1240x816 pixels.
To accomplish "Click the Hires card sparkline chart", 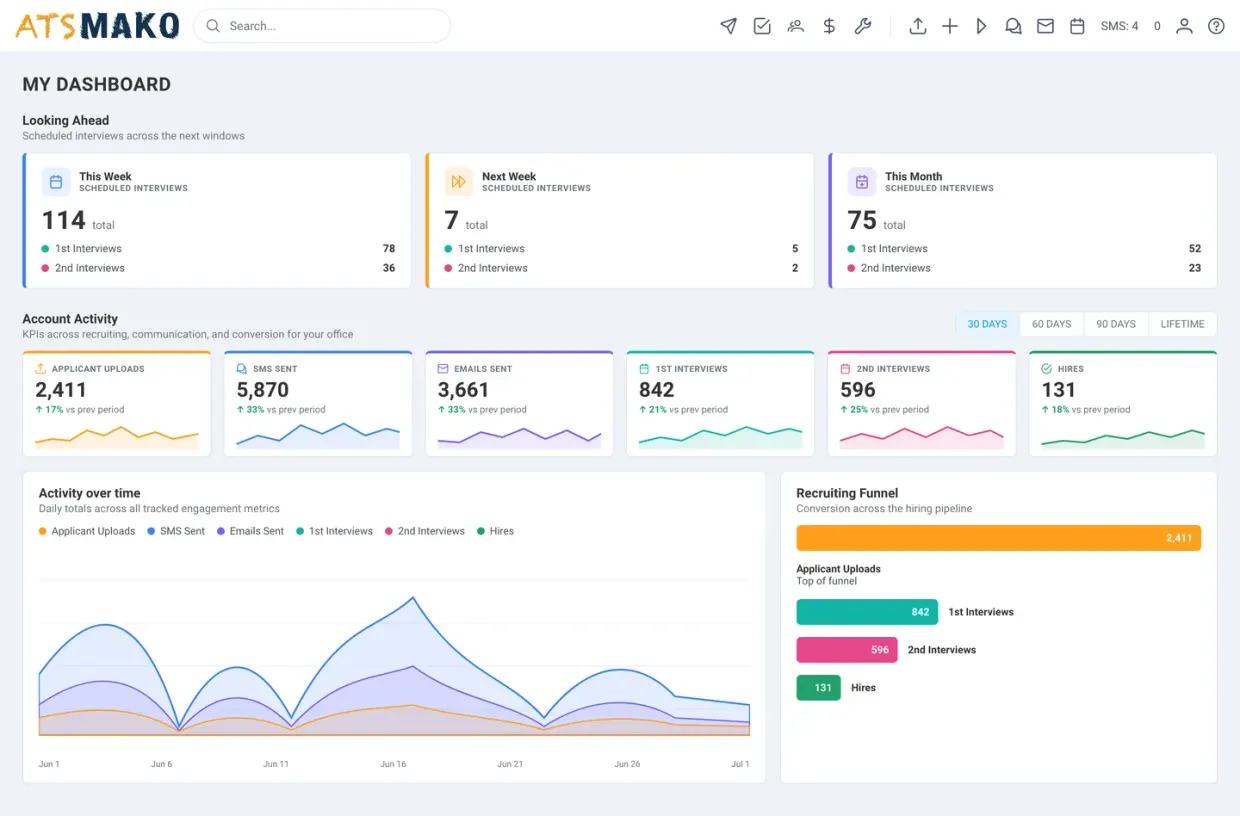I will 1122,438.
